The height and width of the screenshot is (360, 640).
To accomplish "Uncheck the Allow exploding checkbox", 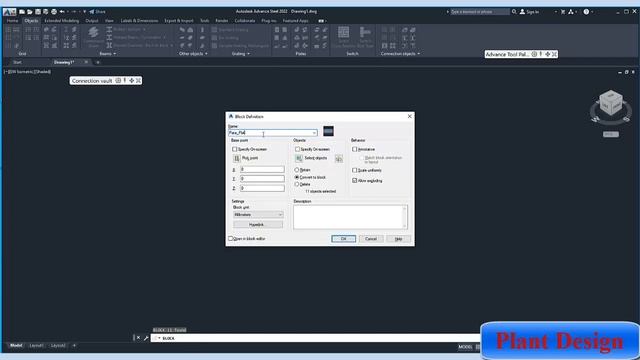I will point(355,180).
